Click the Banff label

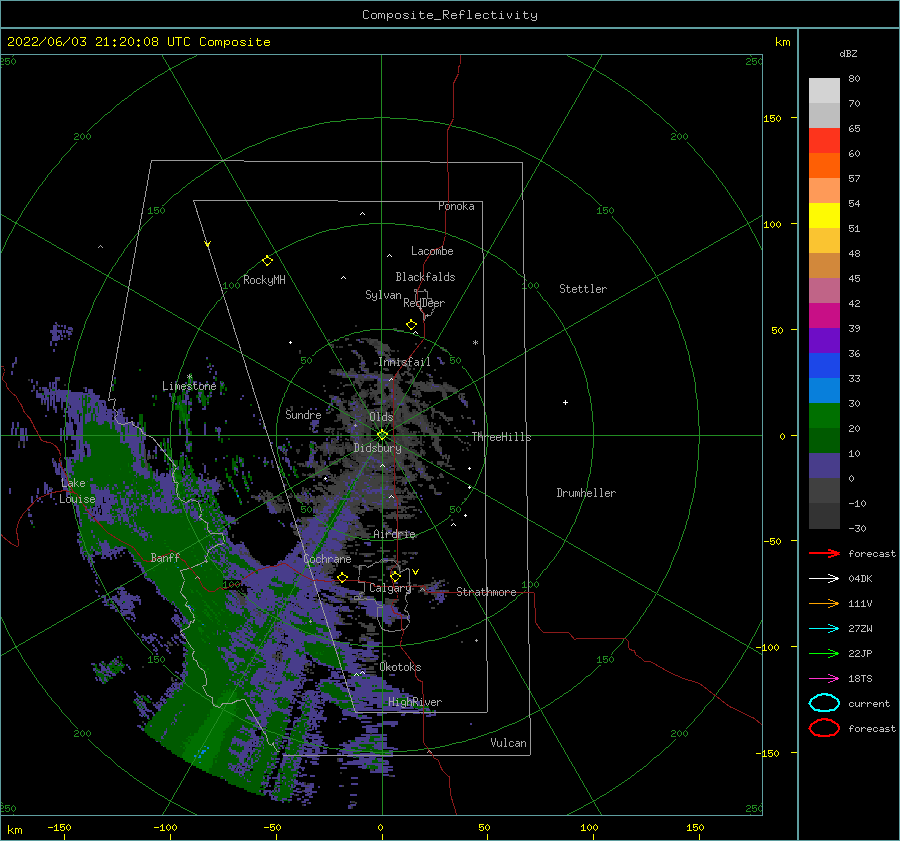point(165,557)
